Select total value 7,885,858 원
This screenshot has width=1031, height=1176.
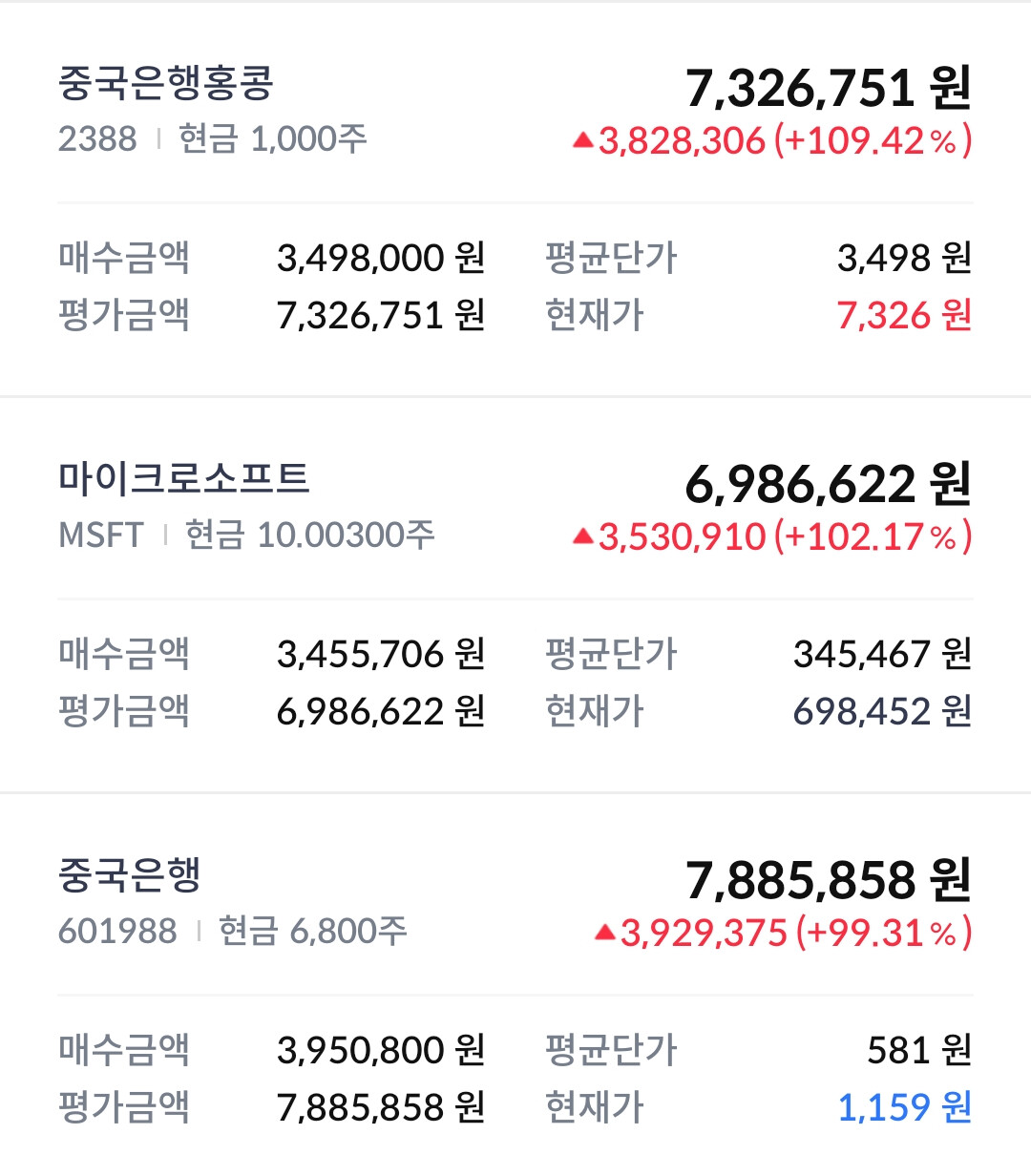[x=828, y=880]
